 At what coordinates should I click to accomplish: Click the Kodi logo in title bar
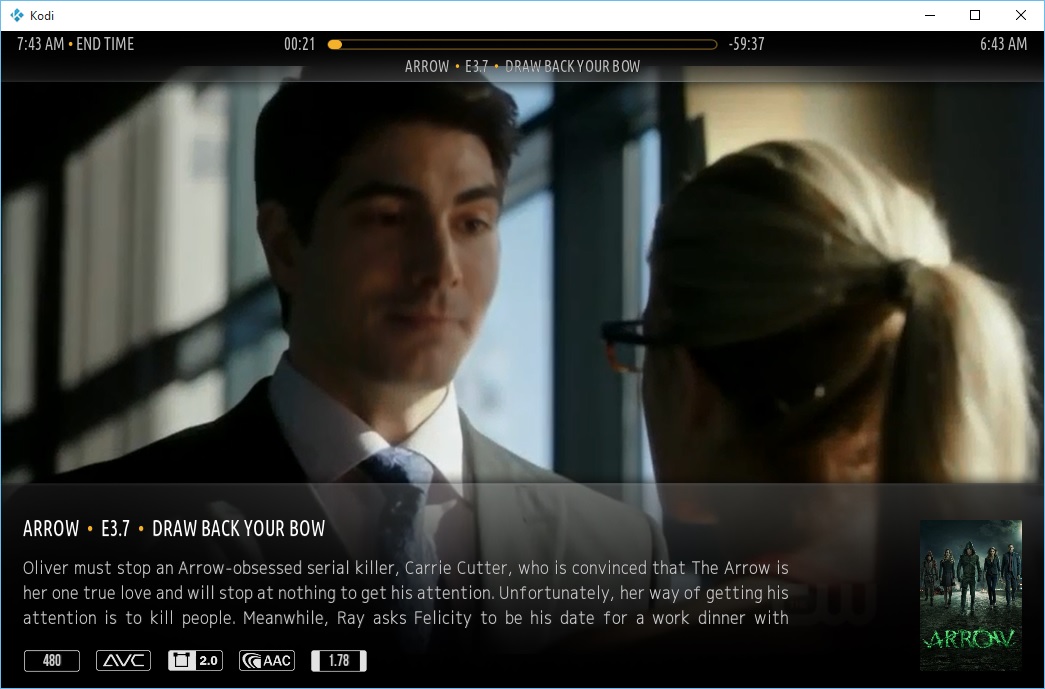click(17, 15)
